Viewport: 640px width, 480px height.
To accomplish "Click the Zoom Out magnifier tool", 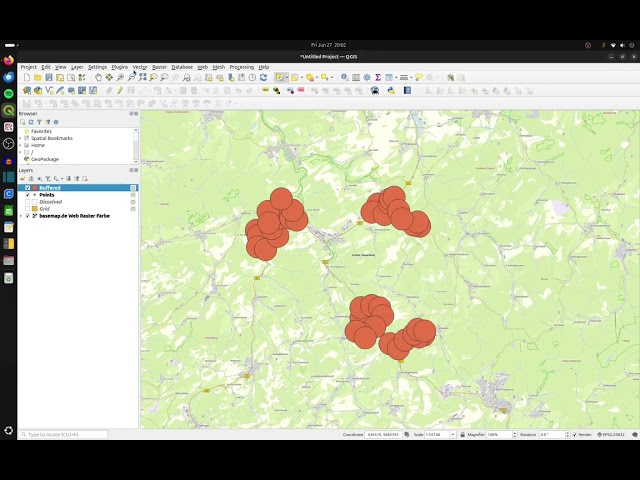I will coord(131,78).
